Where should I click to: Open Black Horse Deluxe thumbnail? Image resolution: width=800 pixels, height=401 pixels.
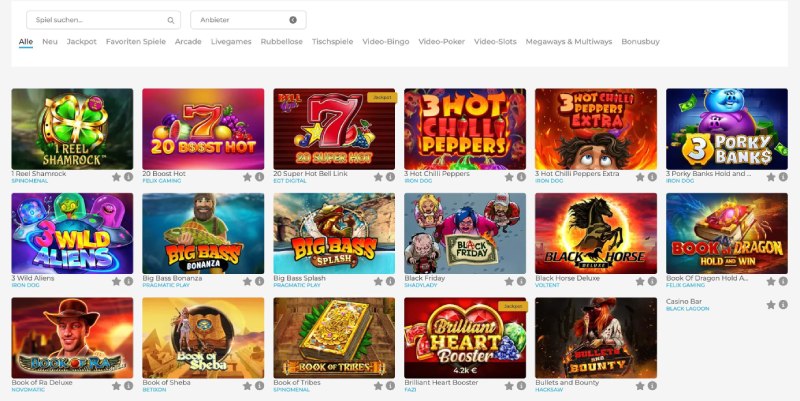[x=596, y=233]
